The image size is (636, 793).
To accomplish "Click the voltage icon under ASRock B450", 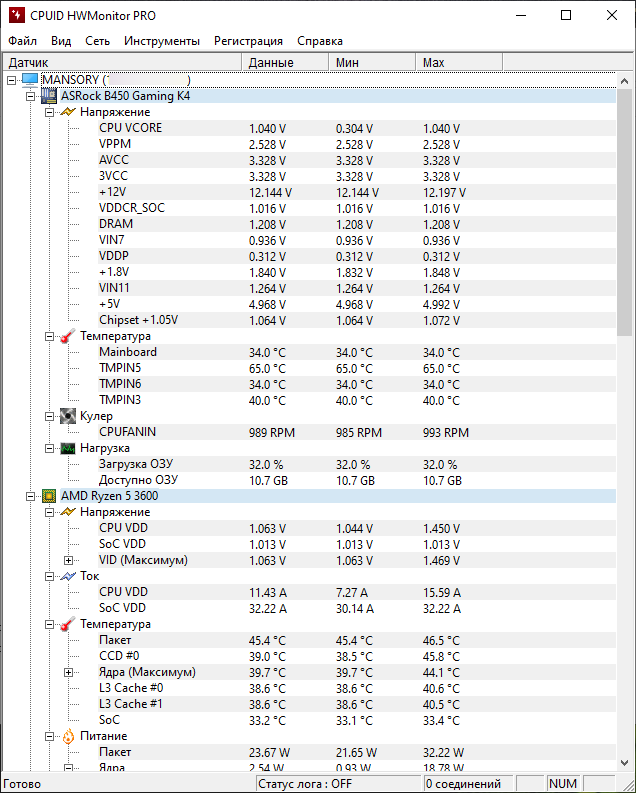I will (68, 112).
